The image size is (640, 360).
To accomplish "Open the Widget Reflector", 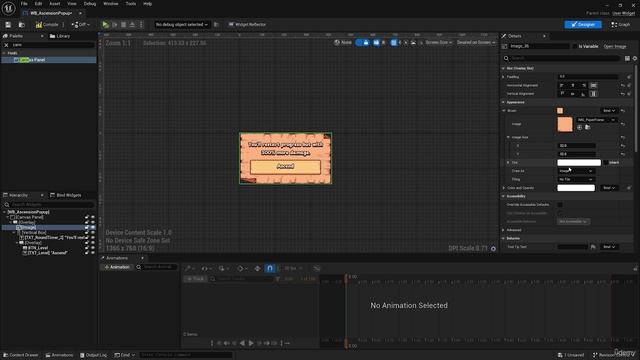I will pyautogui.click(x=247, y=25).
